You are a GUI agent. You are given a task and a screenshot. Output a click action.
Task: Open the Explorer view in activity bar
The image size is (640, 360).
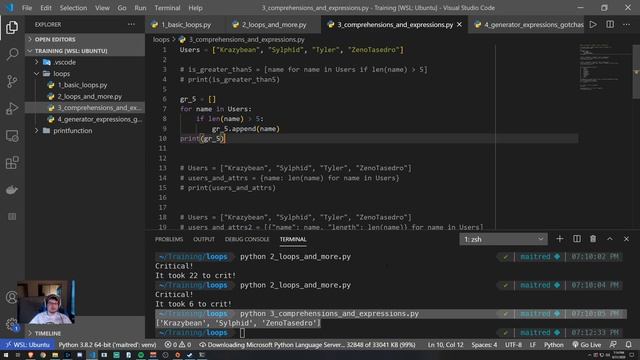tap(12, 27)
